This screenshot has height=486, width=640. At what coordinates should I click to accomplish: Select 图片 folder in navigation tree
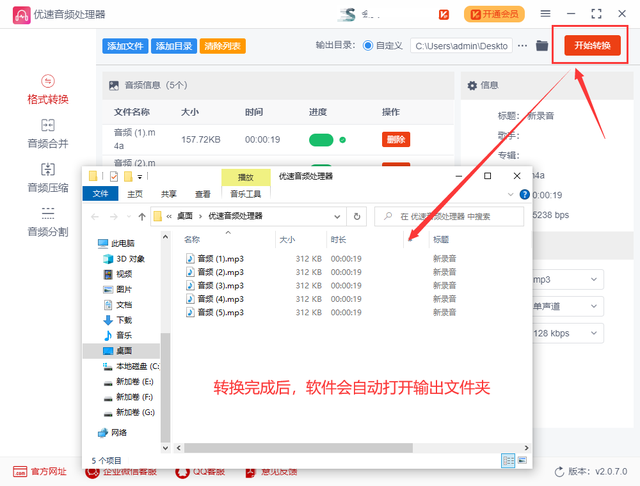[x=118, y=289]
